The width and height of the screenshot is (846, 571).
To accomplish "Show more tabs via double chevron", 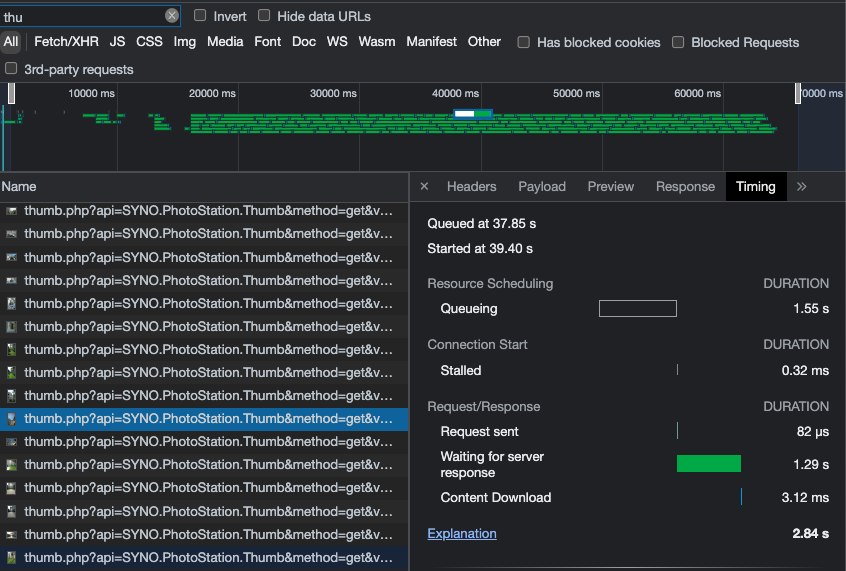I will (801, 187).
